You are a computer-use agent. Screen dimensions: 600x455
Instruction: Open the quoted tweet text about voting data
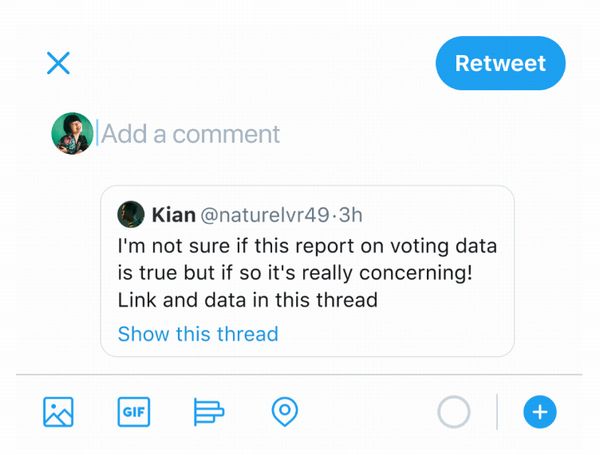[x=307, y=272]
